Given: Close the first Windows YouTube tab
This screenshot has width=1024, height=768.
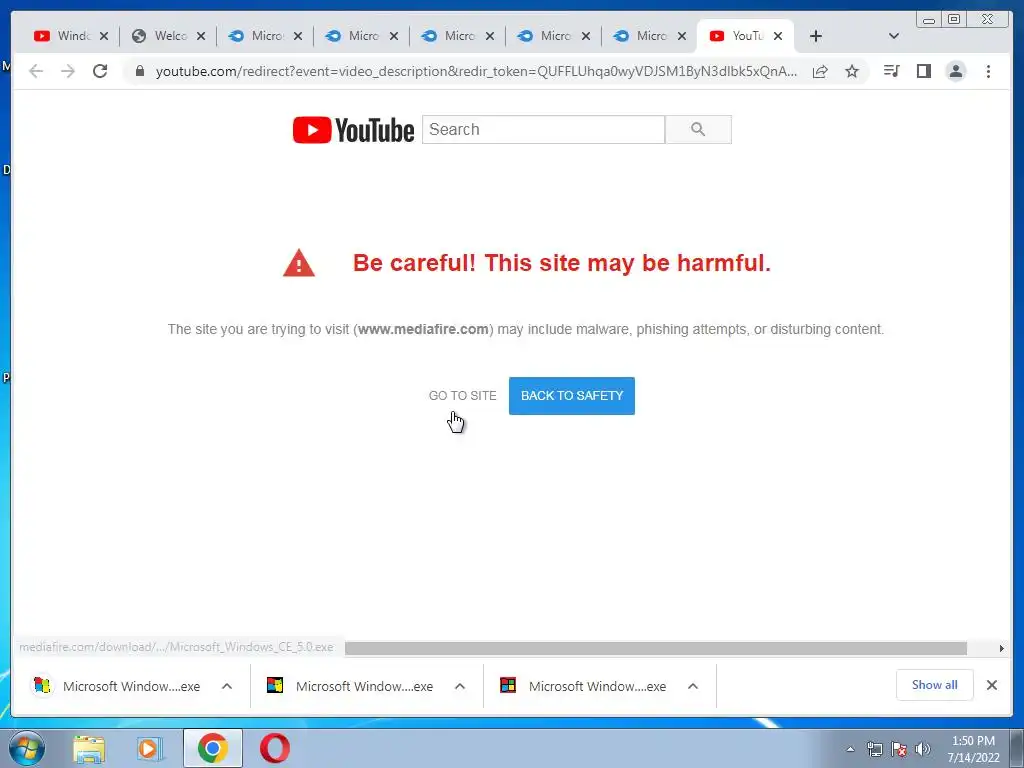Looking at the screenshot, I should tap(104, 36).
